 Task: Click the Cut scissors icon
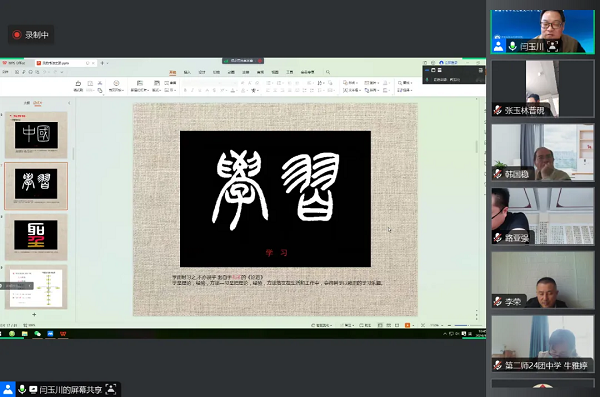click(100, 83)
